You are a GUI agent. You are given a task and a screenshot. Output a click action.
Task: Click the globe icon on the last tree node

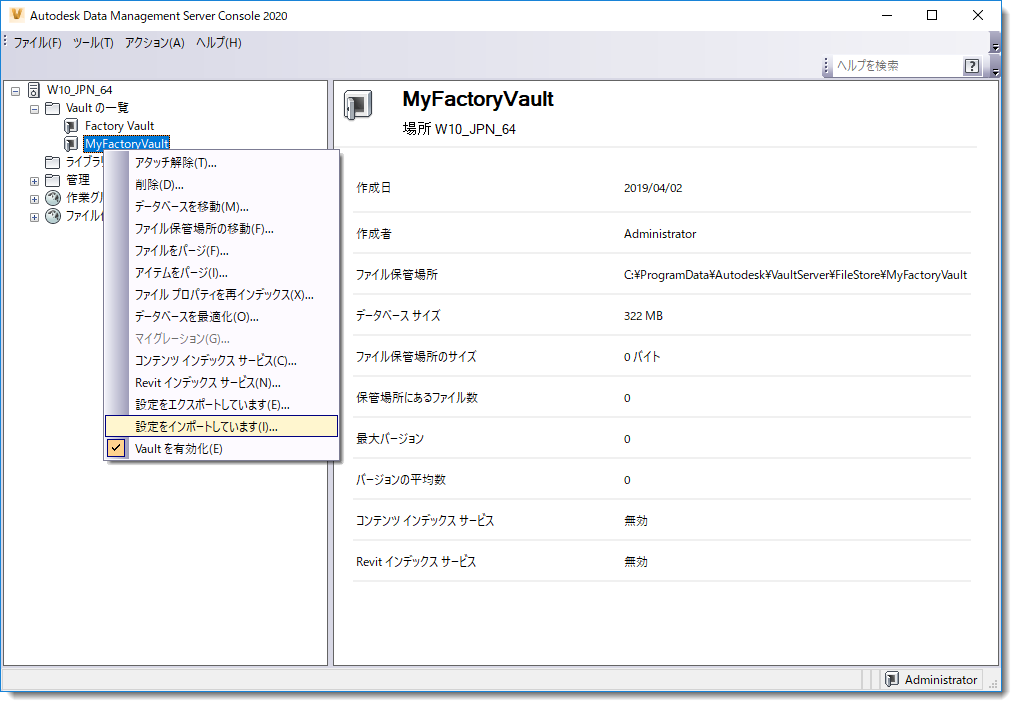tap(52, 216)
